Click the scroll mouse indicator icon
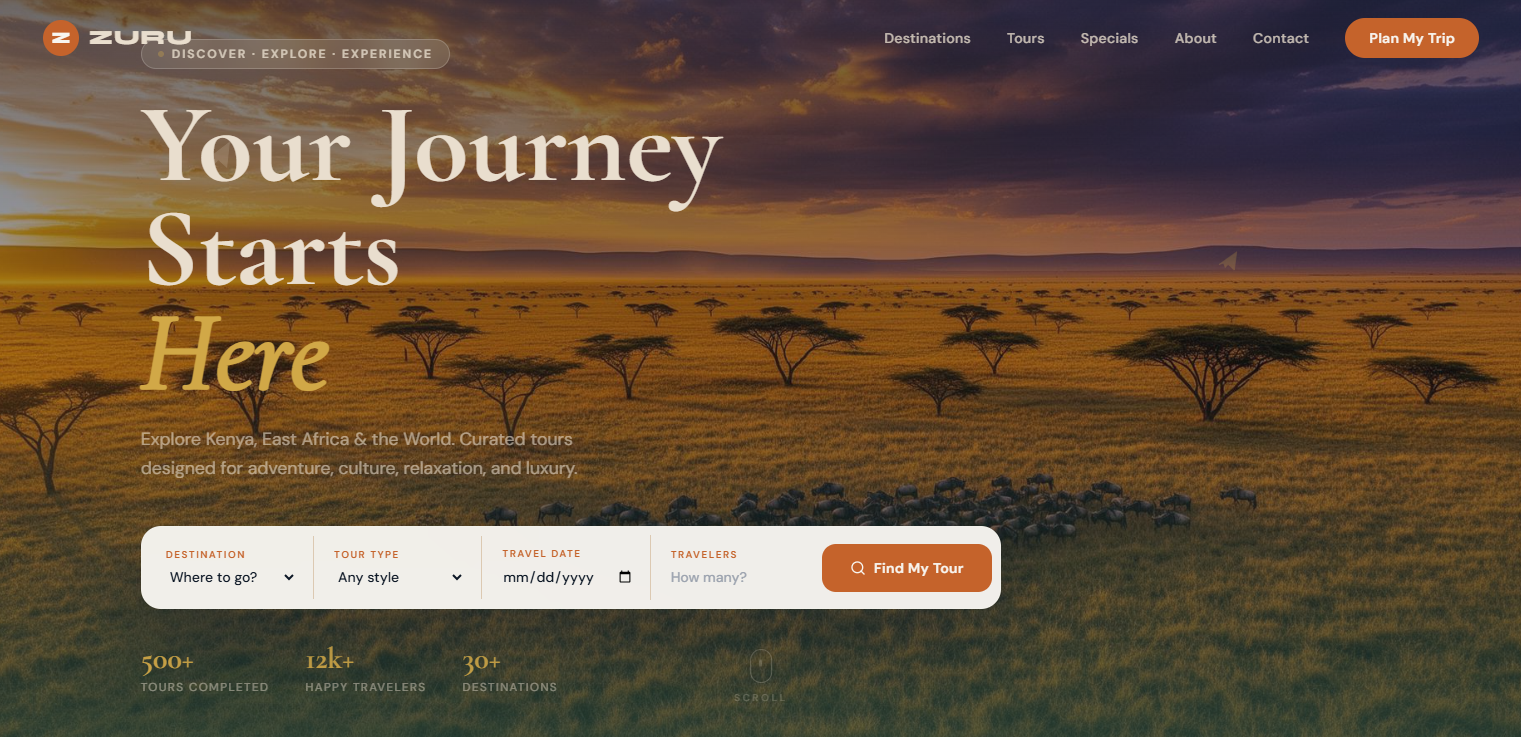This screenshot has height=737, width=1521. pos(761,665)
